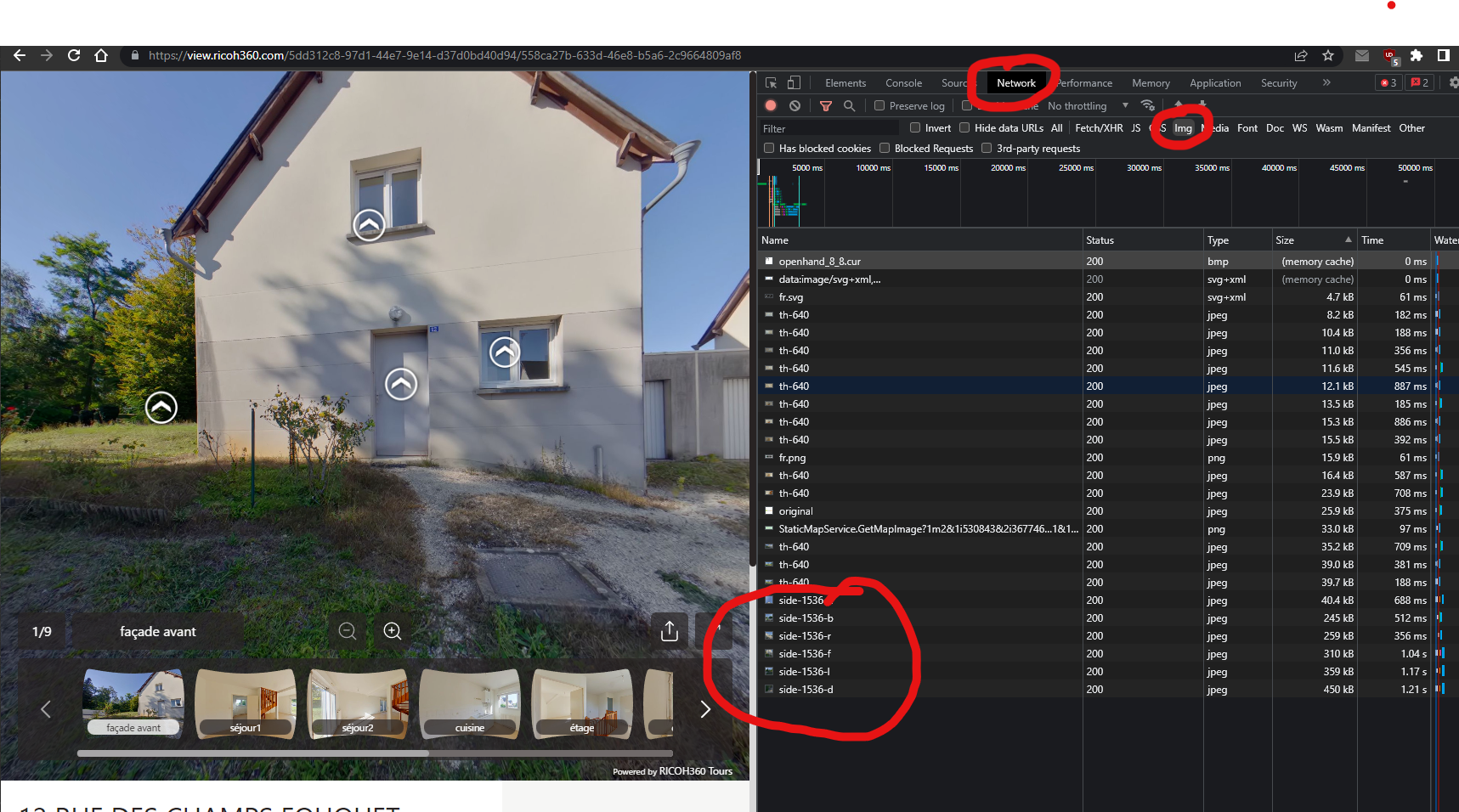Image resolution: width=1459 pixels, height=812 pixels.
Task: Expand more DevTools tabs chevron
Action: [1326, 83]
